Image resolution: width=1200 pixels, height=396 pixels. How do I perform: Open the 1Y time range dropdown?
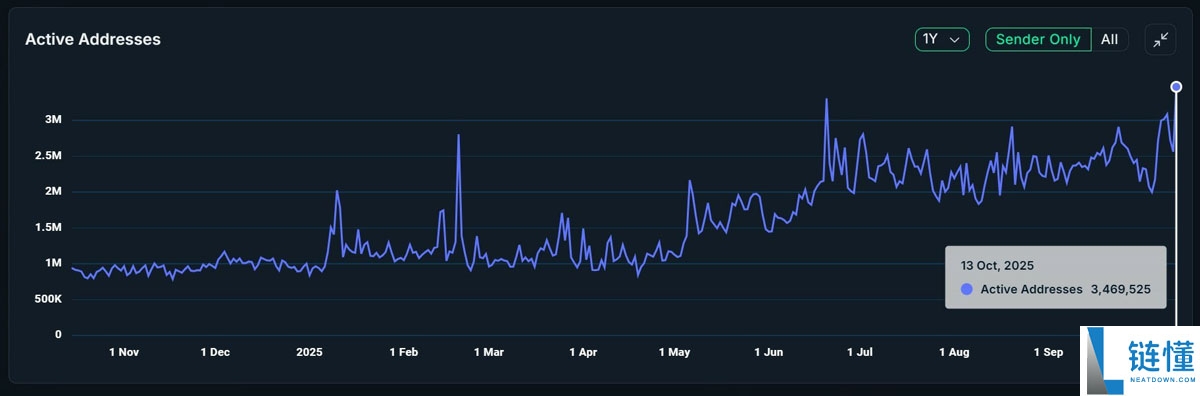942,39
